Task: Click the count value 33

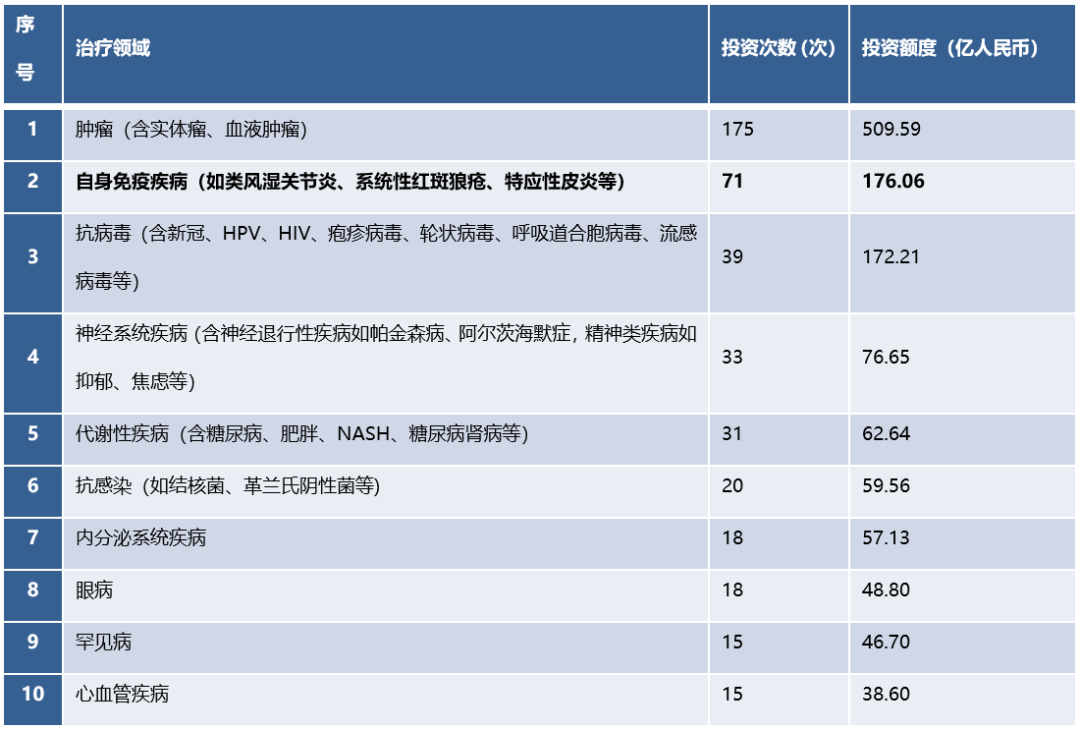Action: (x=732, y=357)
